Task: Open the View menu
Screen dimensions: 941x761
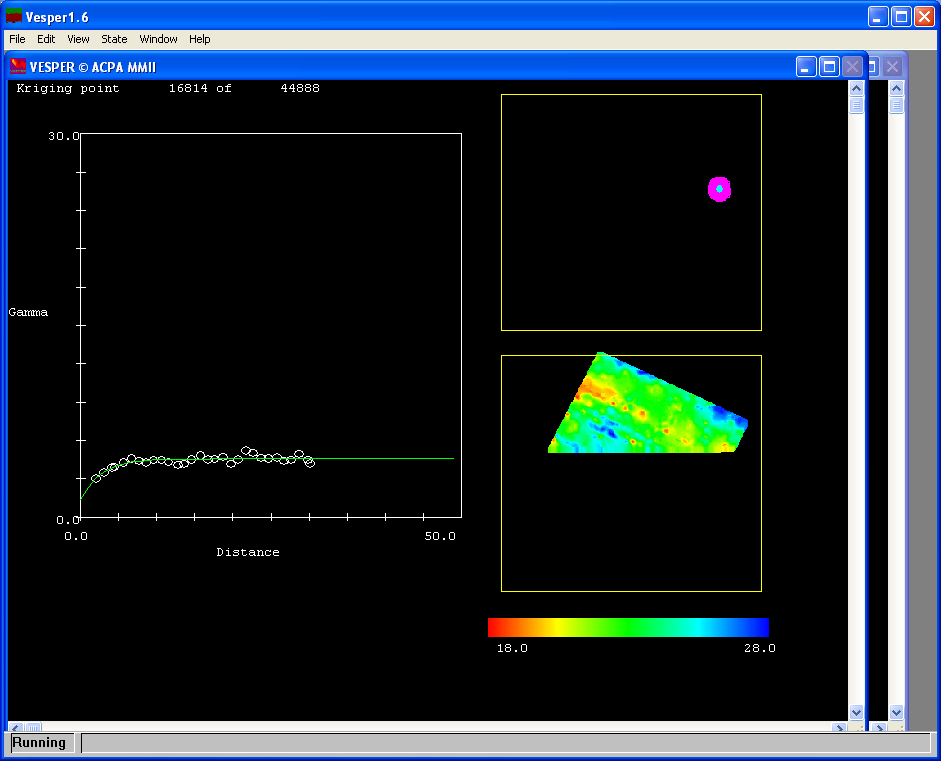Action: click(x=78, y=39)
